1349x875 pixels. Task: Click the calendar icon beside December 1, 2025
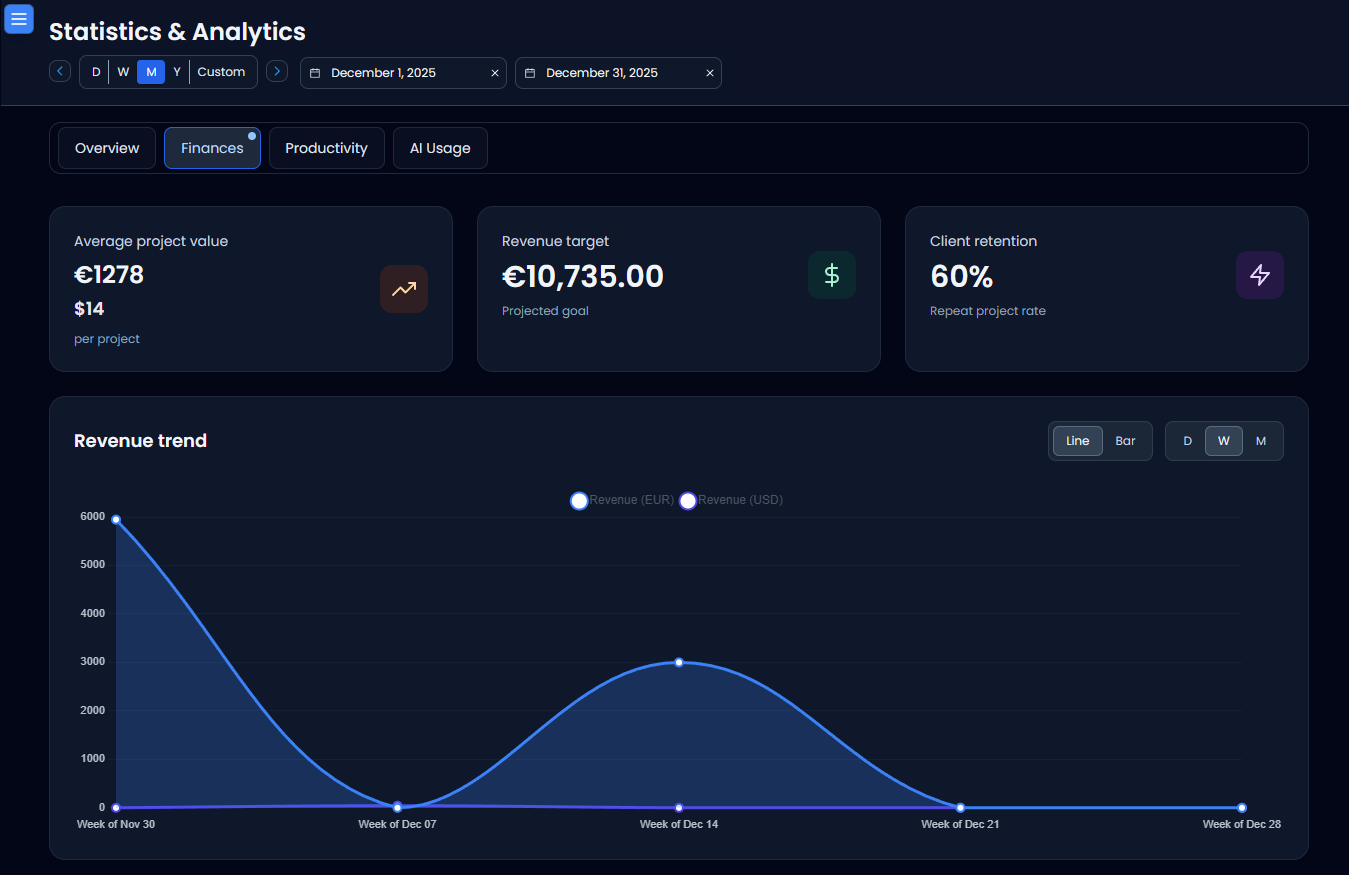point(315,72)
